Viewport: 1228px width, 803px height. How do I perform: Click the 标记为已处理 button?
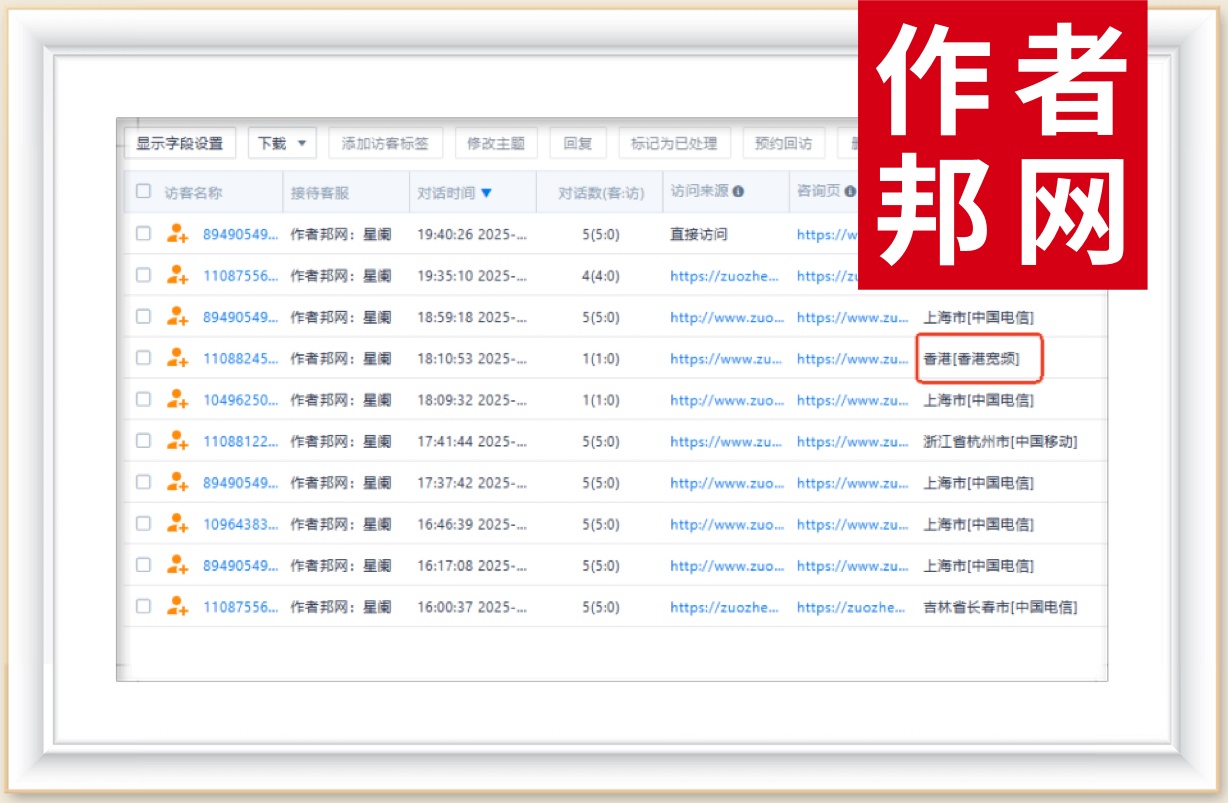click(674, 143)
